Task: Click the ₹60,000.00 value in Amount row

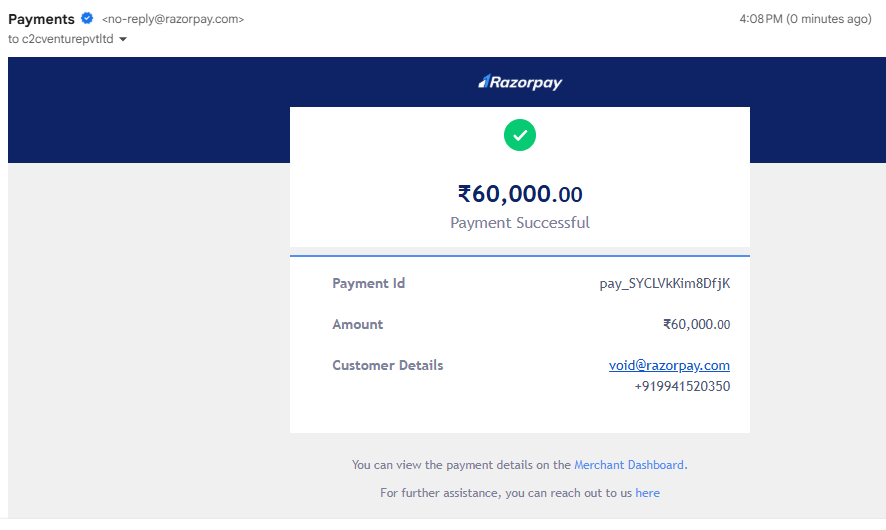Action: click(x=696, y=324)
